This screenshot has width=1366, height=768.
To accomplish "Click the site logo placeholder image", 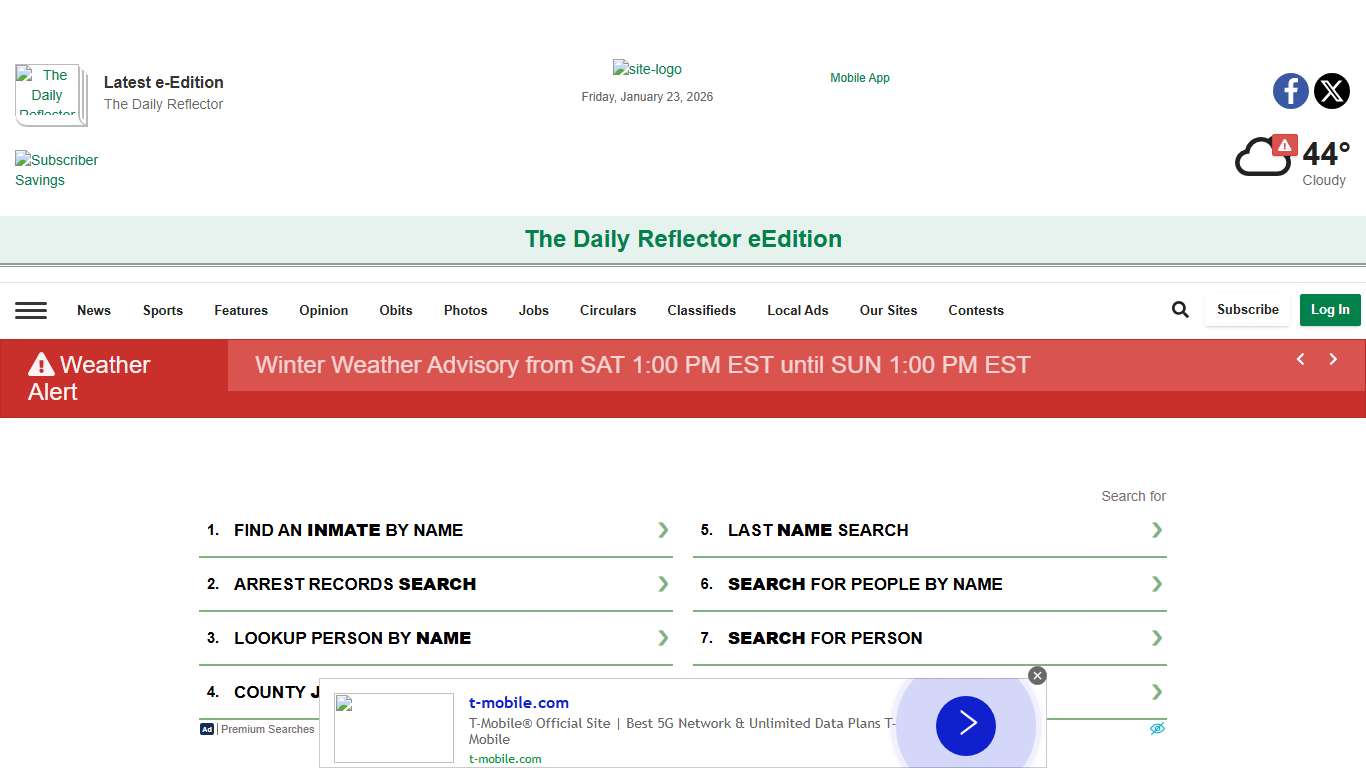I will [x=647, y=69].
